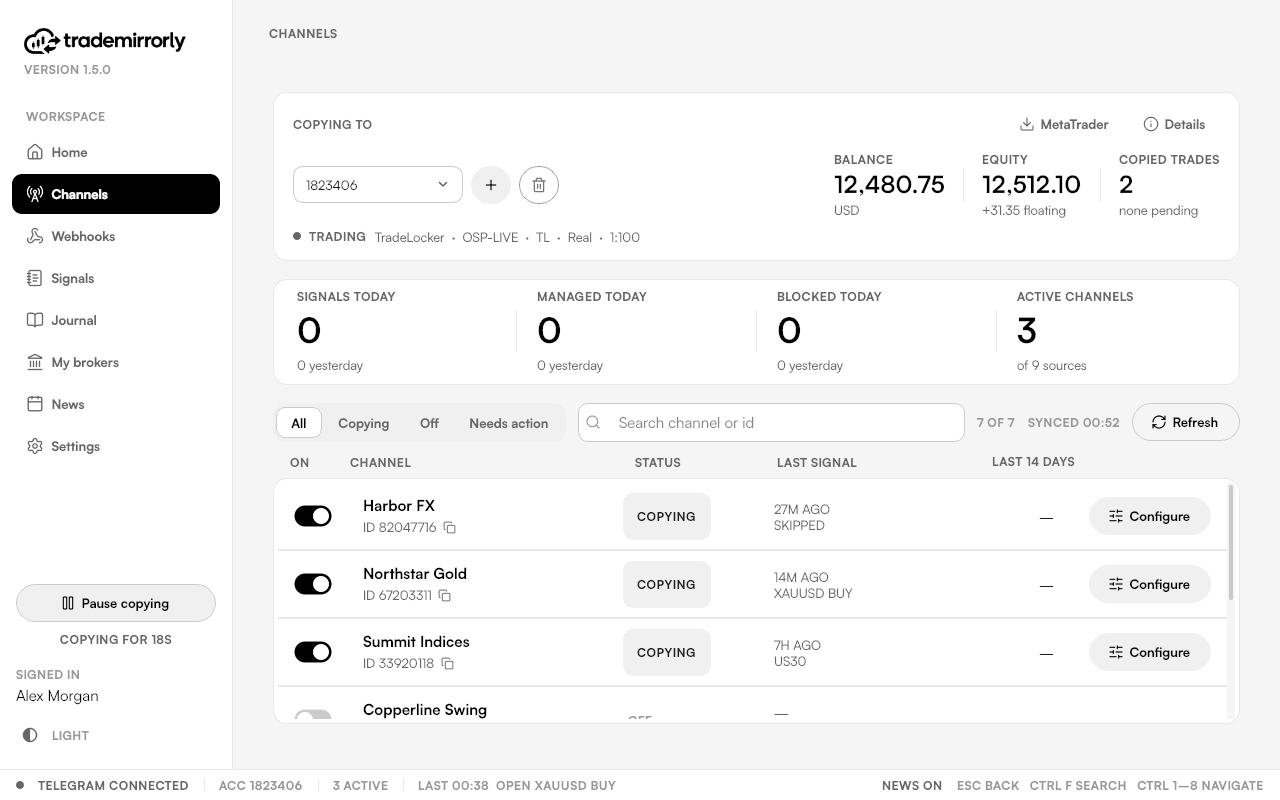
Task: Show the Needs action filter tab
Action: click(509, 423)
